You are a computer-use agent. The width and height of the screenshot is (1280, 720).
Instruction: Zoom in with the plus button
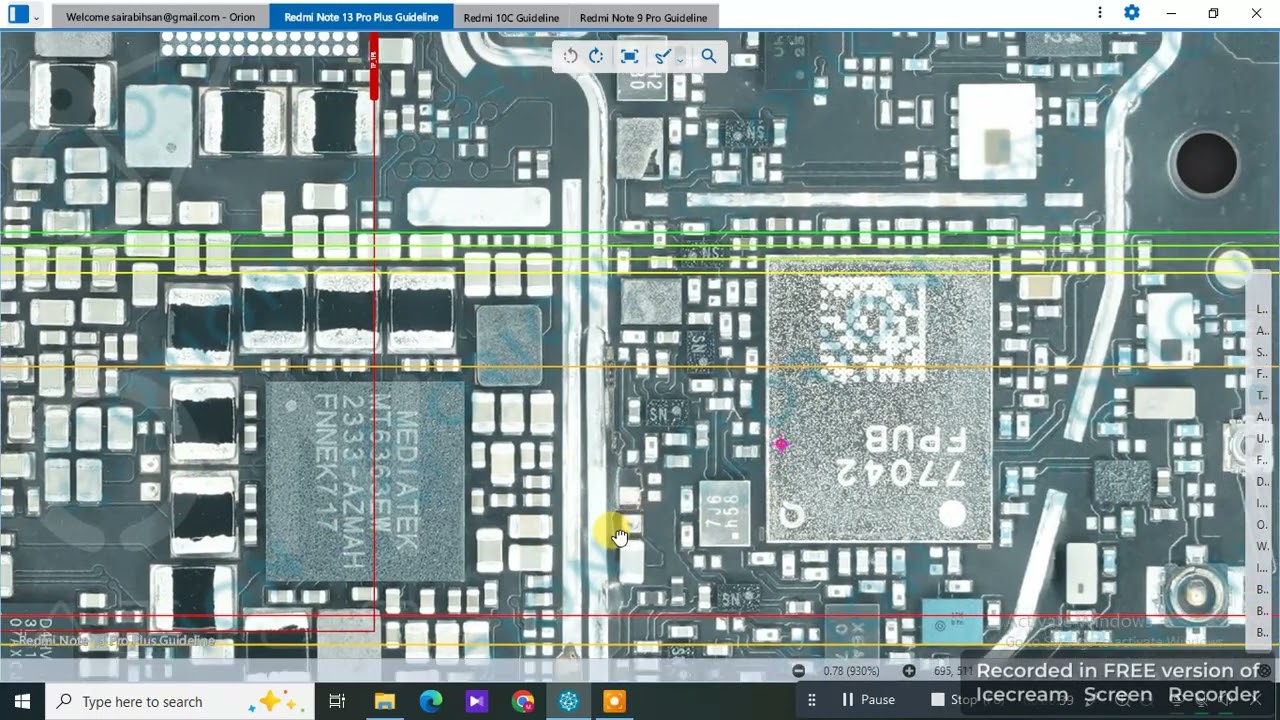tap(908, 671)
